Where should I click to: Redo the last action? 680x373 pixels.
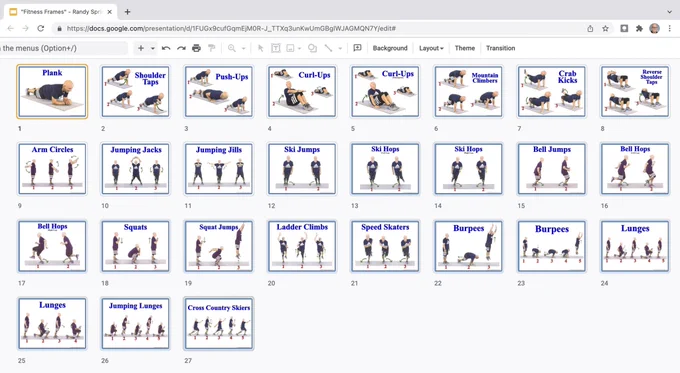pos(181,48)
